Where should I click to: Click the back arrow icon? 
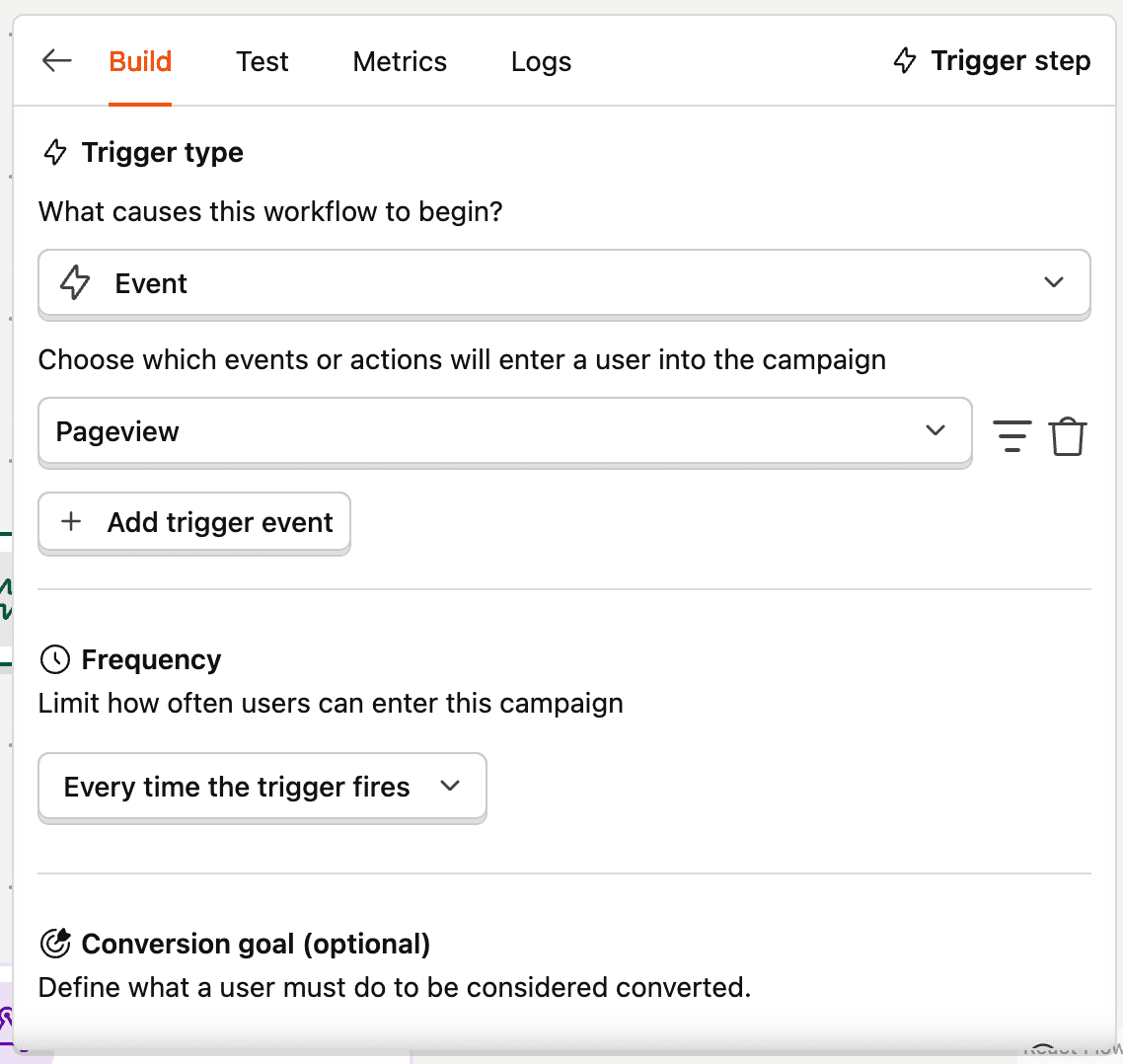(x=57, y=61)
